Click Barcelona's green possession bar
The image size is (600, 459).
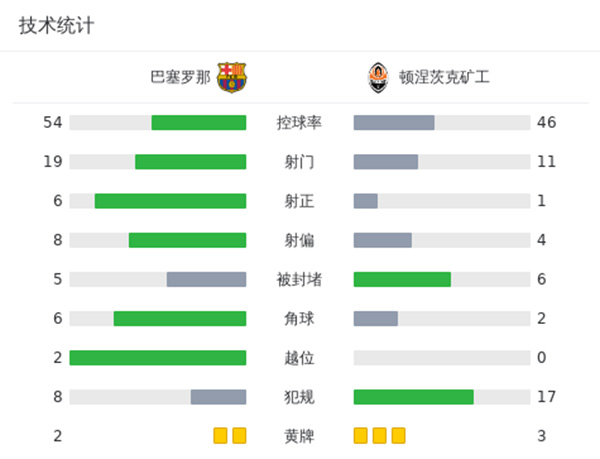(198, 123)
